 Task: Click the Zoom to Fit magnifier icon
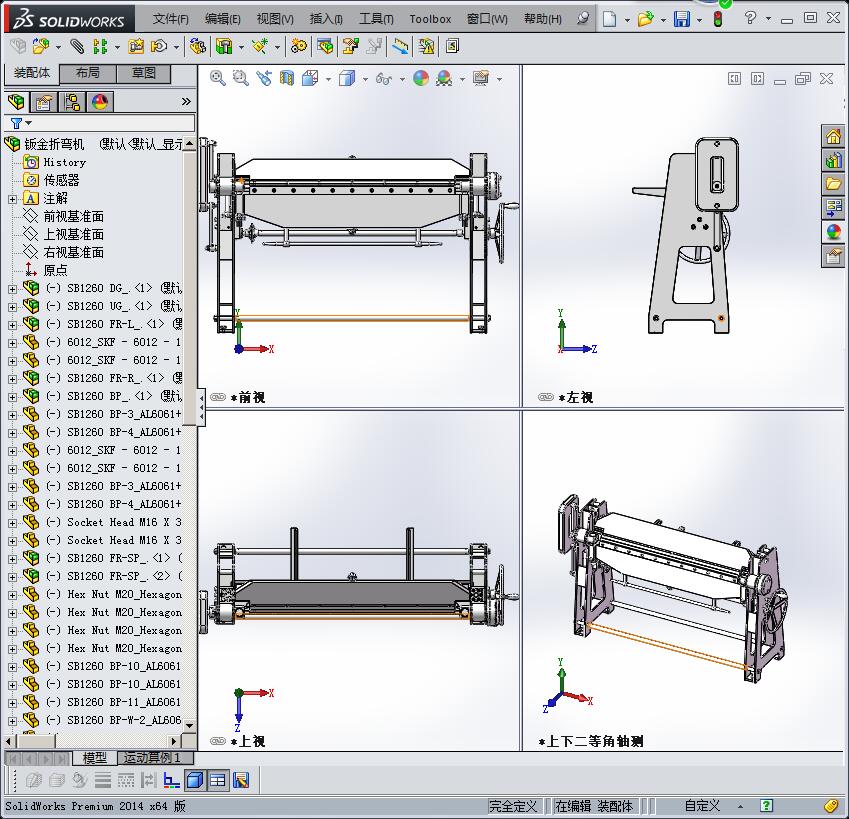pos(218,78)
